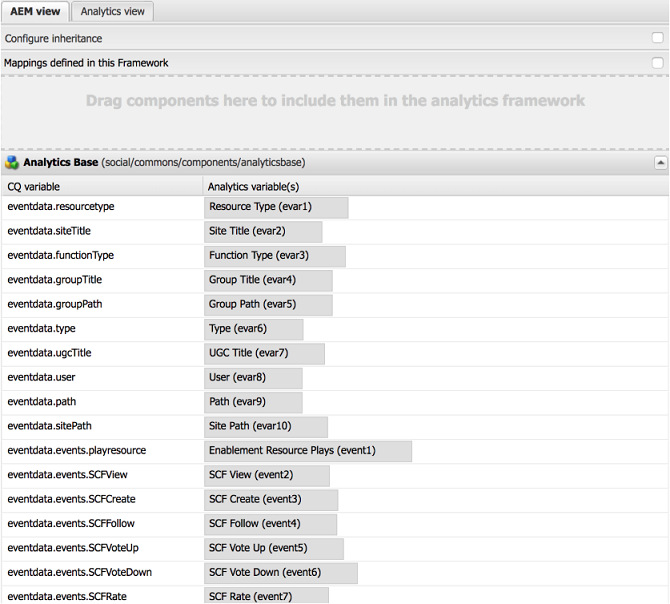Viewport: 670px width, 604px height.
Task: Select the AEM view tab
Action: pyautogui.click(x=35, y=12)
